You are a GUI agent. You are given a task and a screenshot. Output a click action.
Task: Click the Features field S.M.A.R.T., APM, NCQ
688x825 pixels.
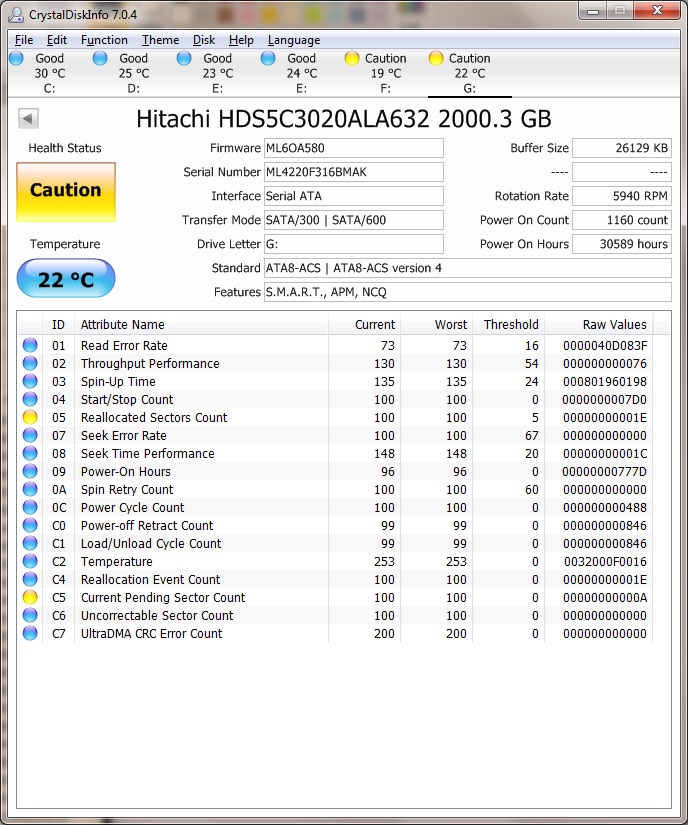(x=468, y=292)
